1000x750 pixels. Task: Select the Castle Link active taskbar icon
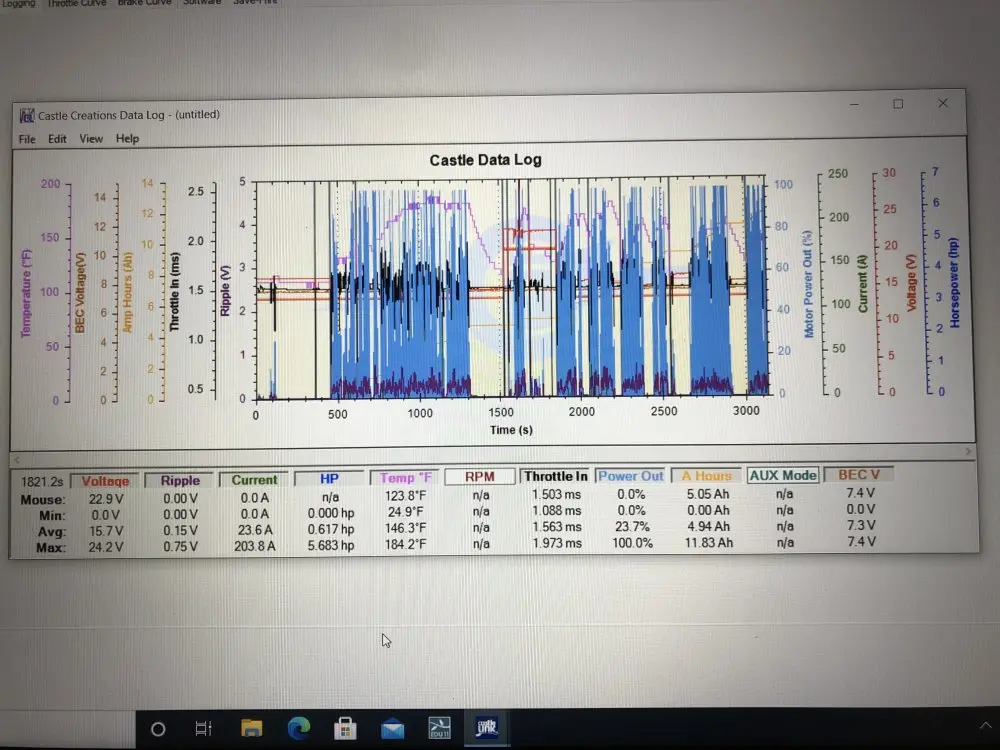[x=487, y=727]
